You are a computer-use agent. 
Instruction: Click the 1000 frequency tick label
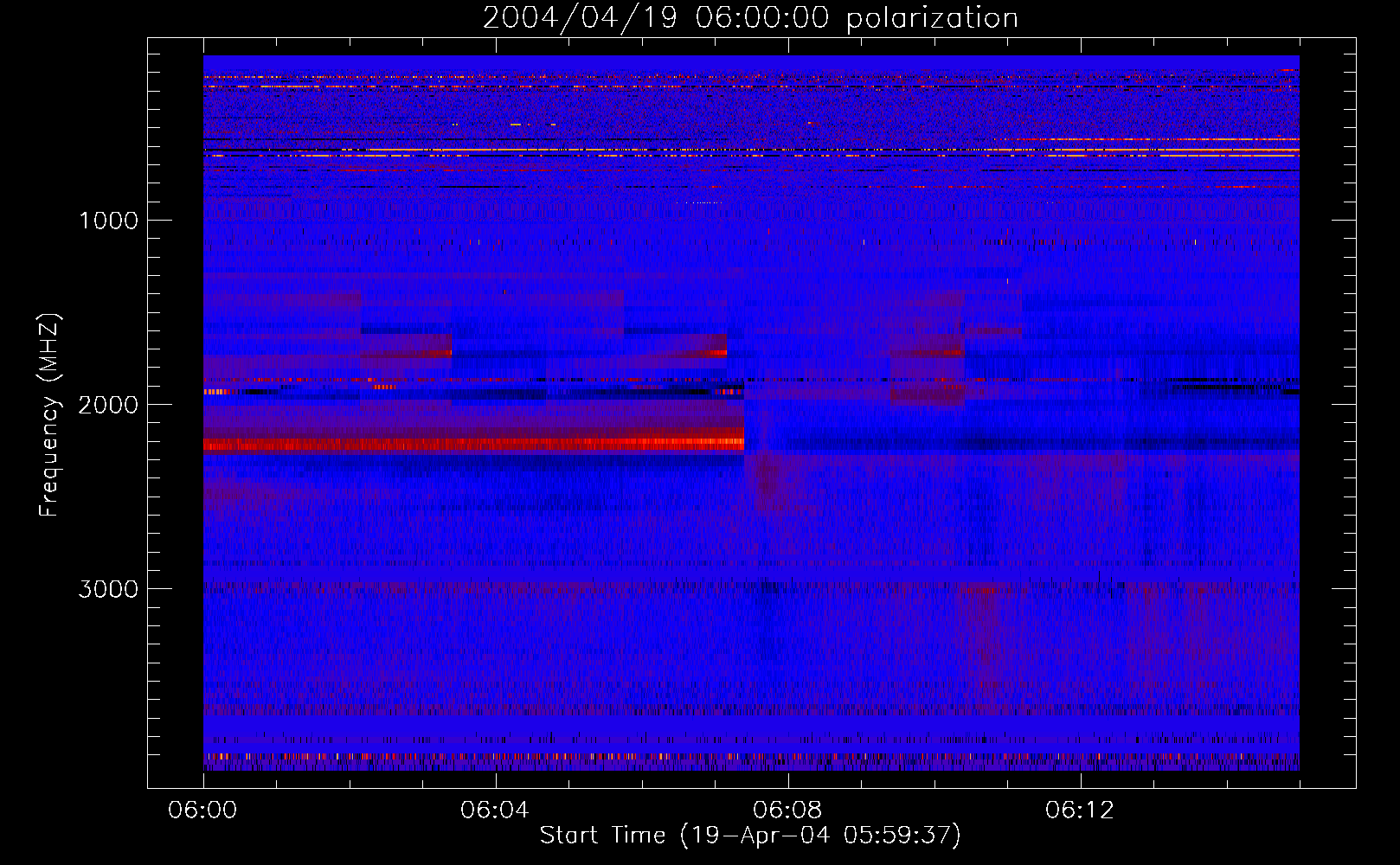(108, 220)
